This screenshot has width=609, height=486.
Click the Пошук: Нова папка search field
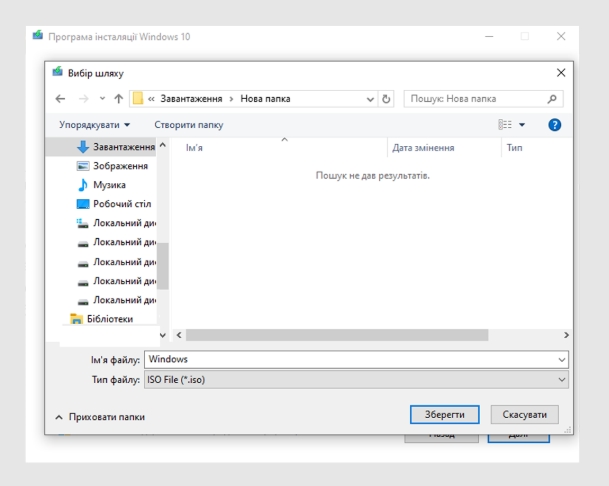484,99
